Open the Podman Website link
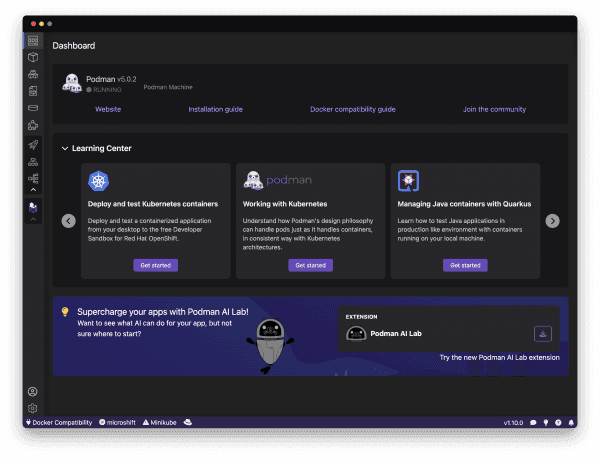 (108, 109)
